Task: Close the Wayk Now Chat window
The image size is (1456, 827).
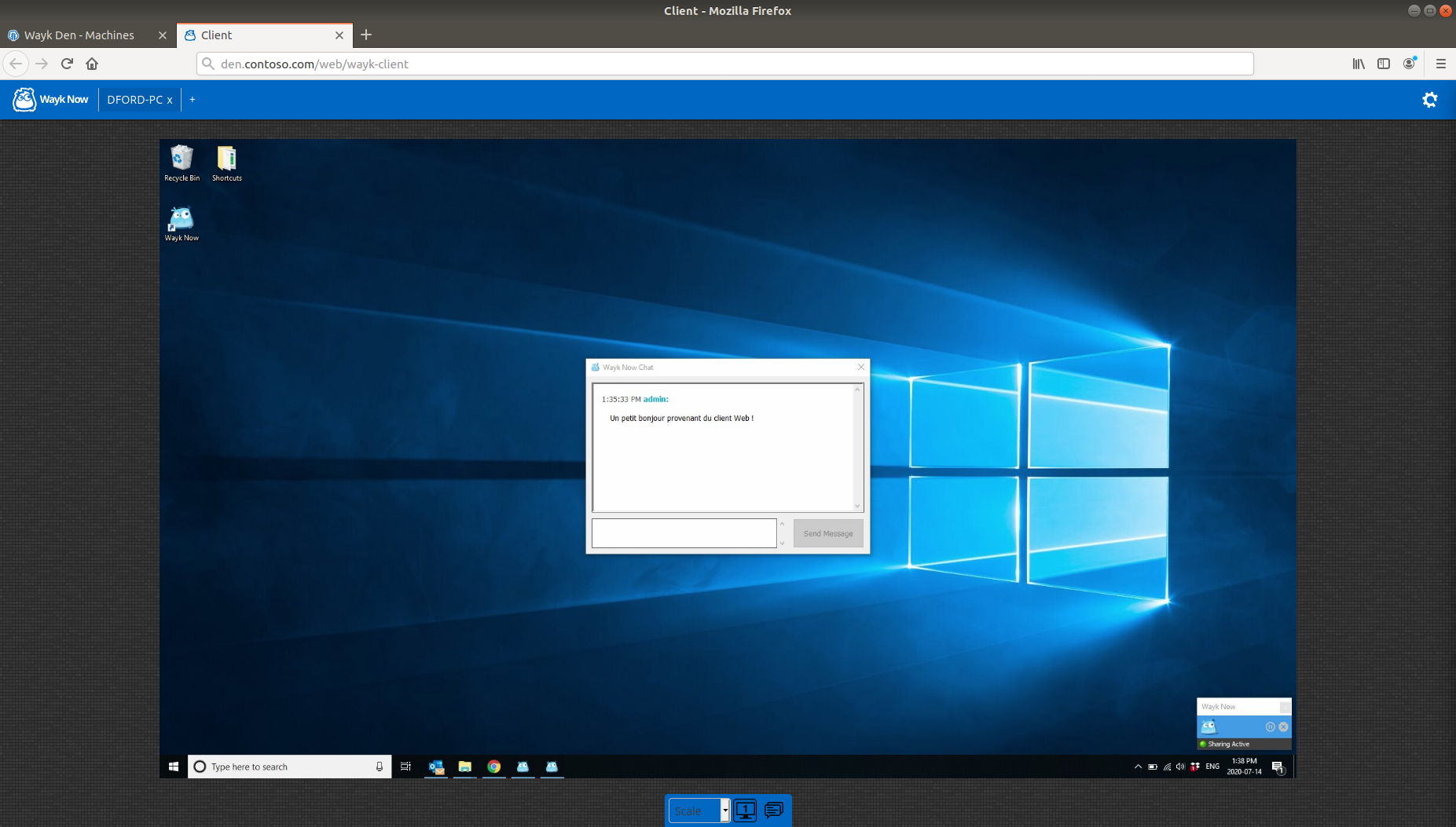Action: [860, 367]
